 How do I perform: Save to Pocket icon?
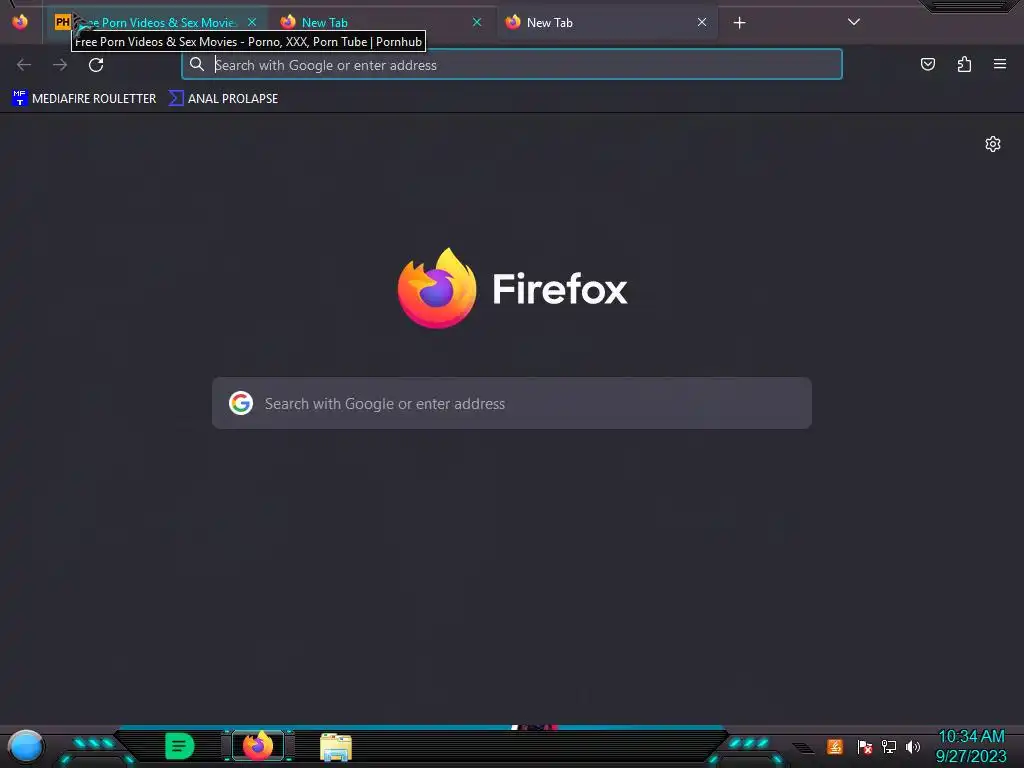928,64
